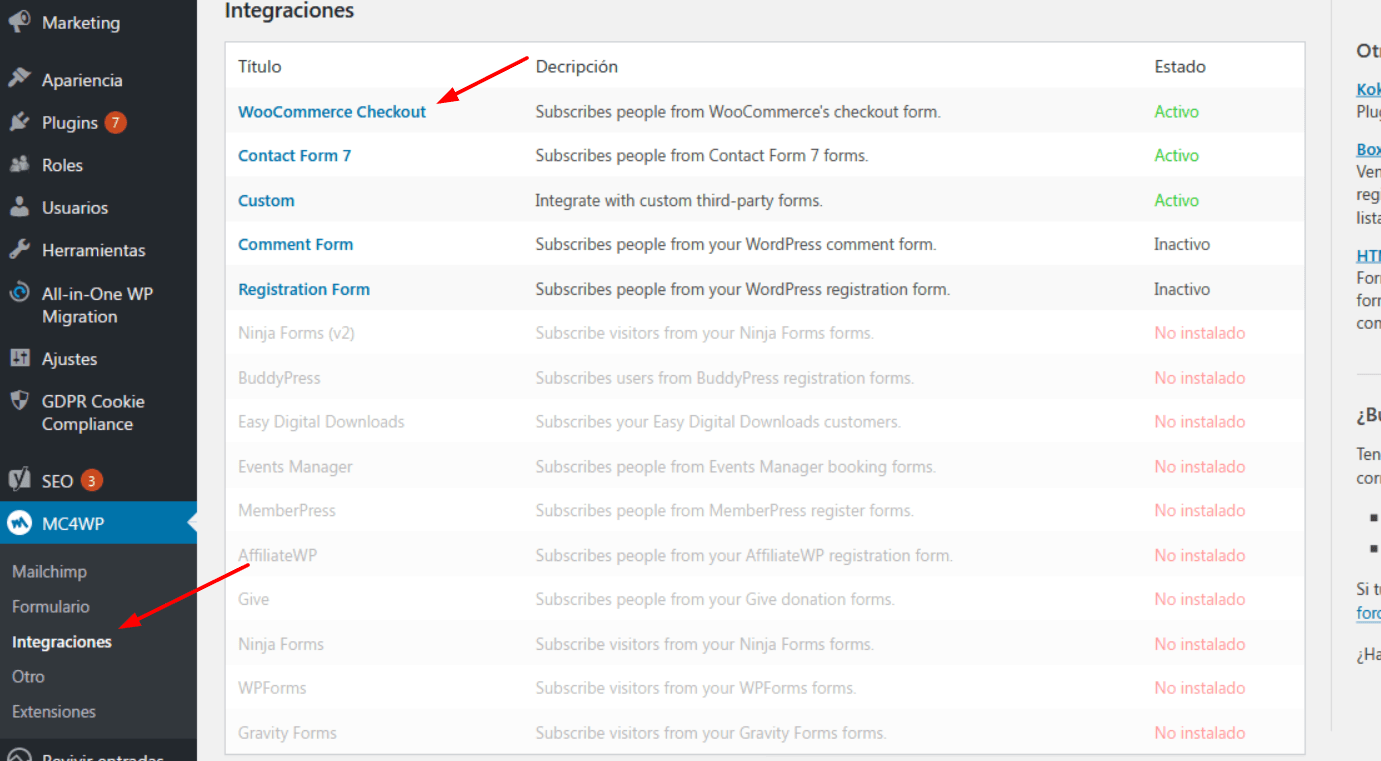Click description about WooCommerce's checkout form
This screenshot has height=761, width=1381.
[x=738, y=111]
